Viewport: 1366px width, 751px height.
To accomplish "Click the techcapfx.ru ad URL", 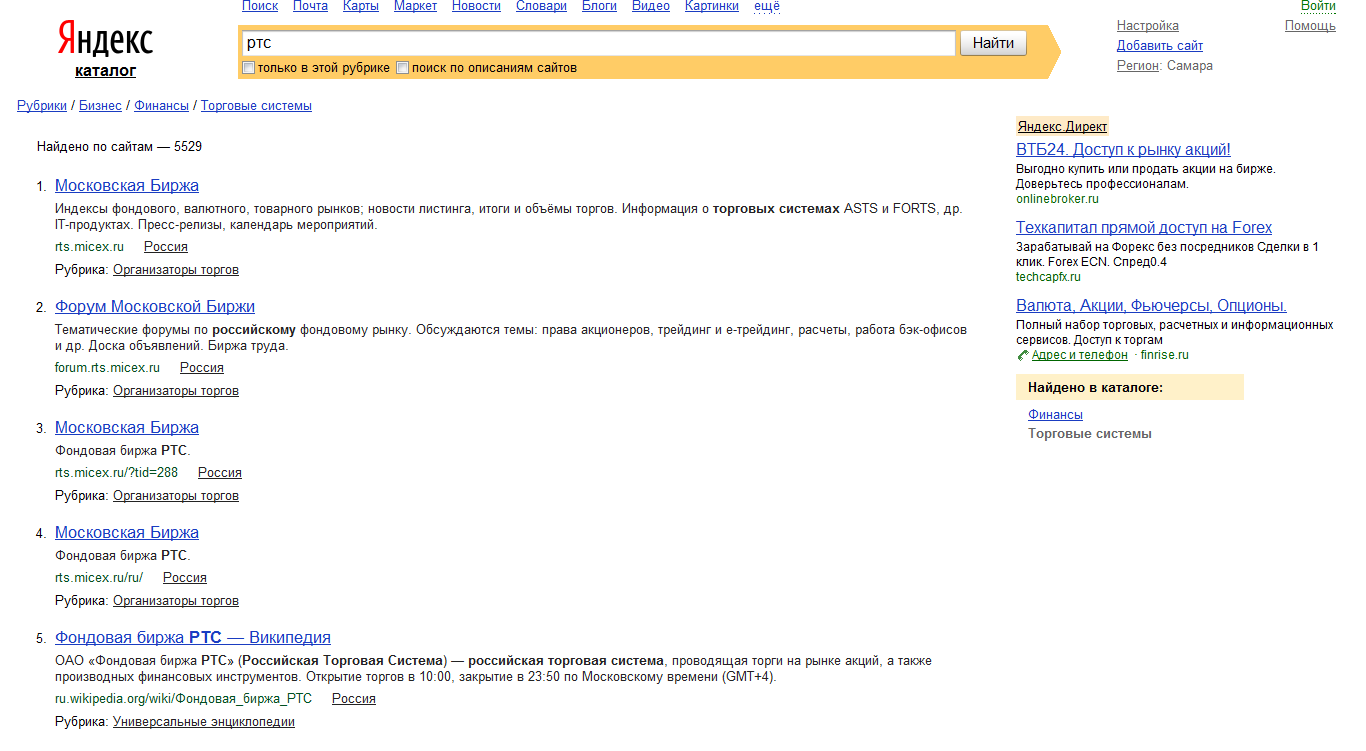I will point(1048,277).
